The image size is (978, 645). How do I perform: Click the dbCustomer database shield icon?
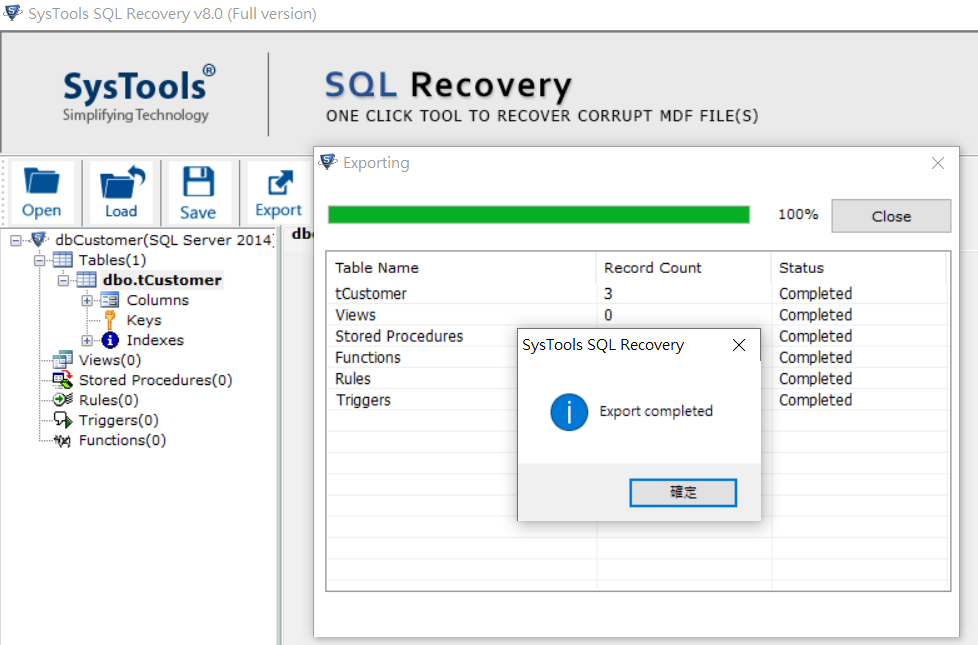pos(39,240)
